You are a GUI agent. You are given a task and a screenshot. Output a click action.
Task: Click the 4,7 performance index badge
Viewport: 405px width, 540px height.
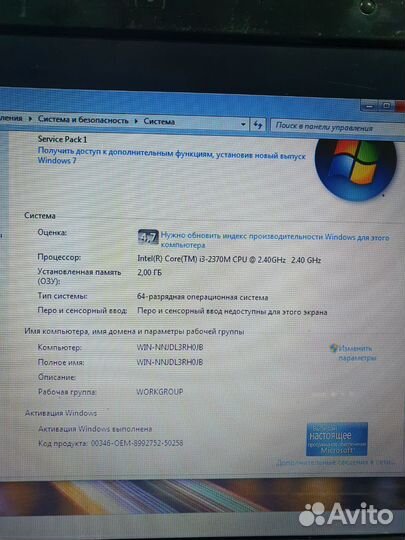click(x=148, y=237)
